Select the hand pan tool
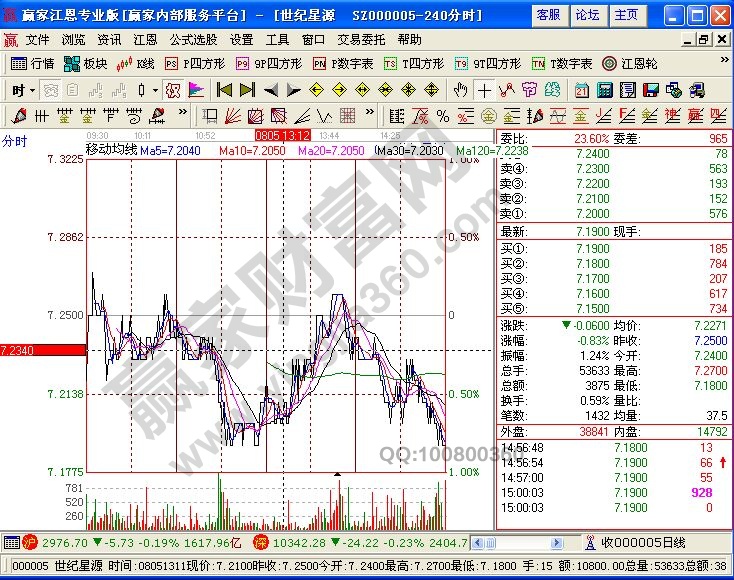734x580 pixels. click(461, 90)
